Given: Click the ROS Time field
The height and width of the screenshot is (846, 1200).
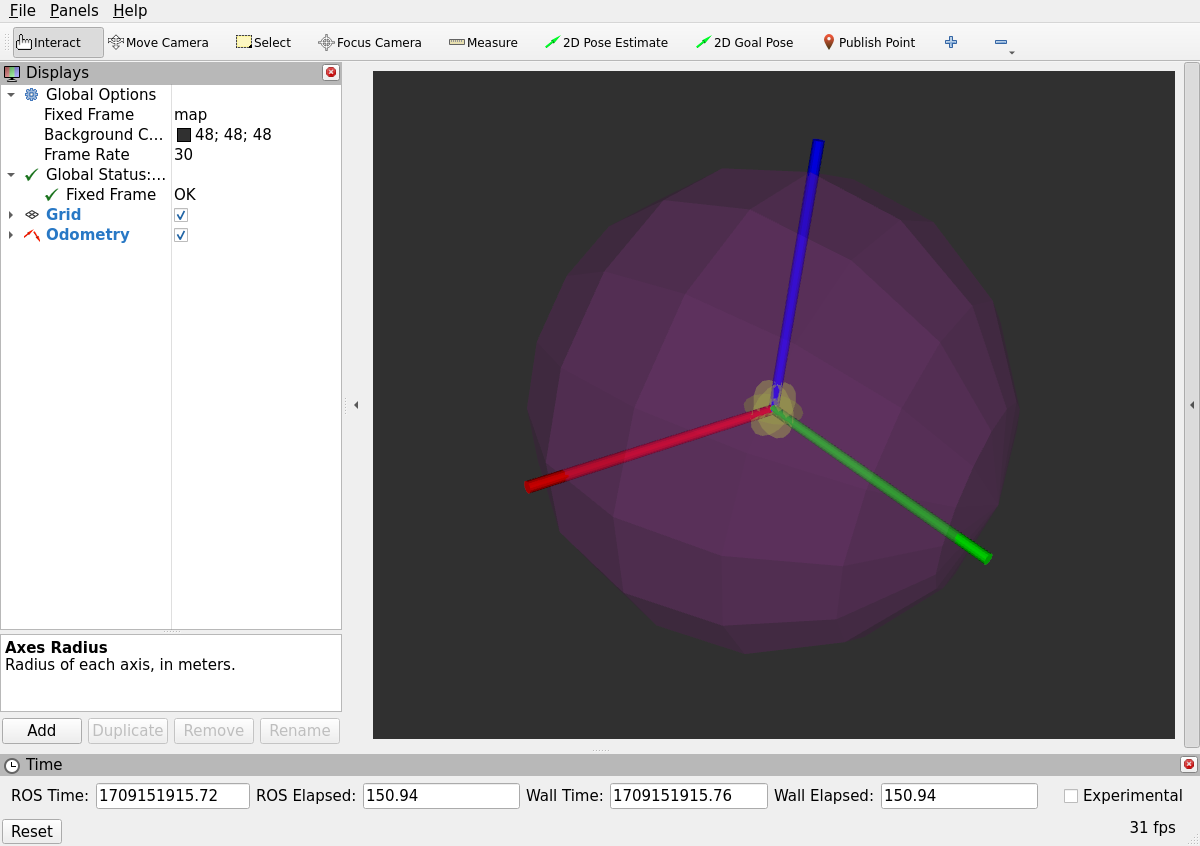Looking at the screenshot, I should [x=173, y=796].
